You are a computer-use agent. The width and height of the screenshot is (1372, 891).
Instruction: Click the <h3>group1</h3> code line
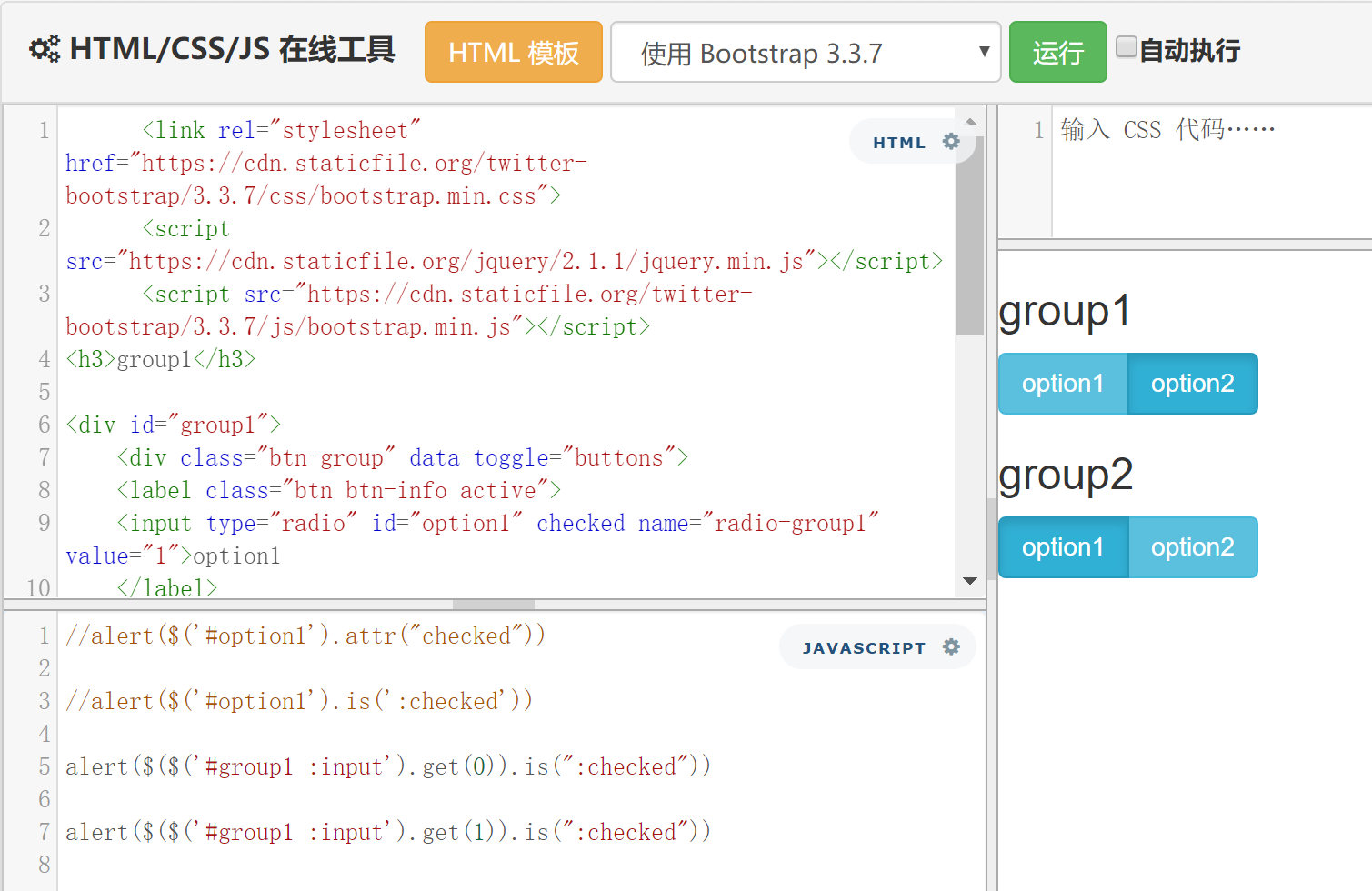coord(161,359)
